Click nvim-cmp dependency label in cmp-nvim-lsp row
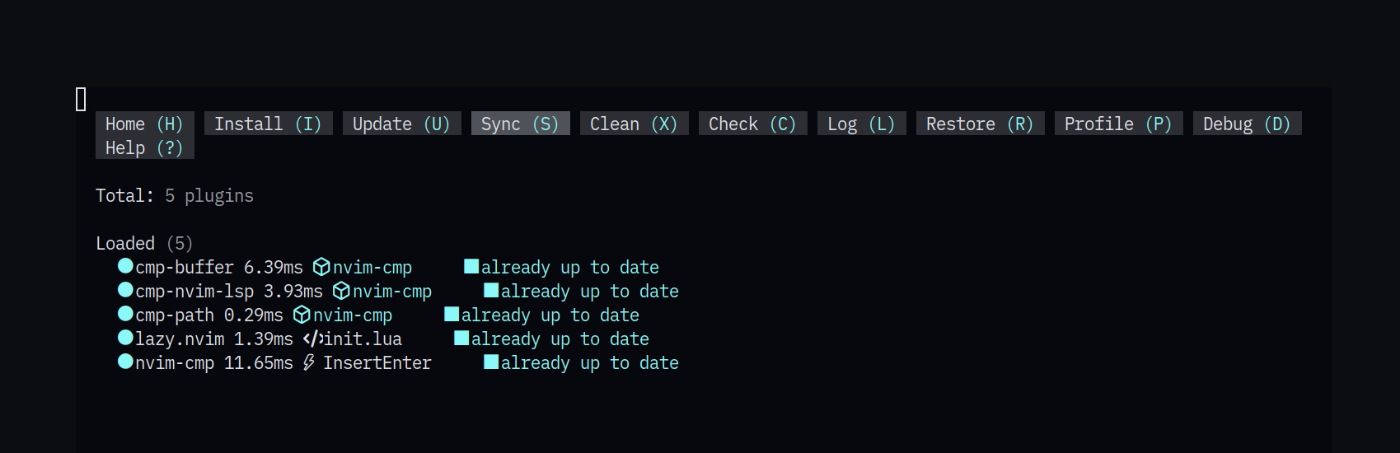 [392, 291]
